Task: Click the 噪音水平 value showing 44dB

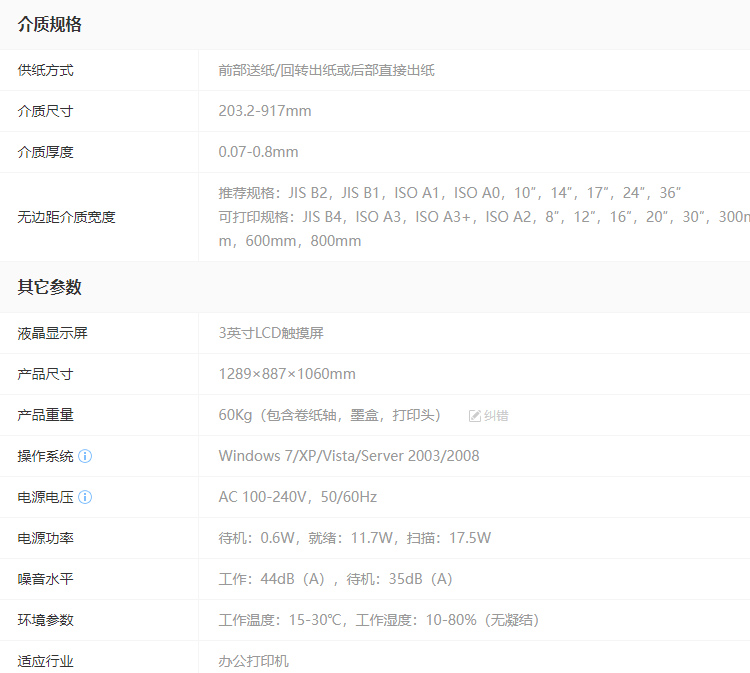Action: point(335,579)
